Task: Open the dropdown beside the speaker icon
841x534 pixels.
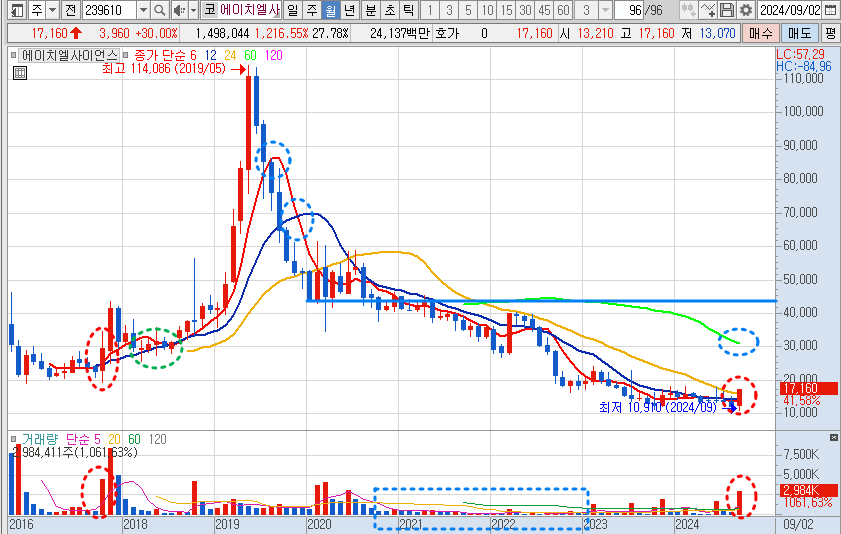Action: click(x=194, y=10)
